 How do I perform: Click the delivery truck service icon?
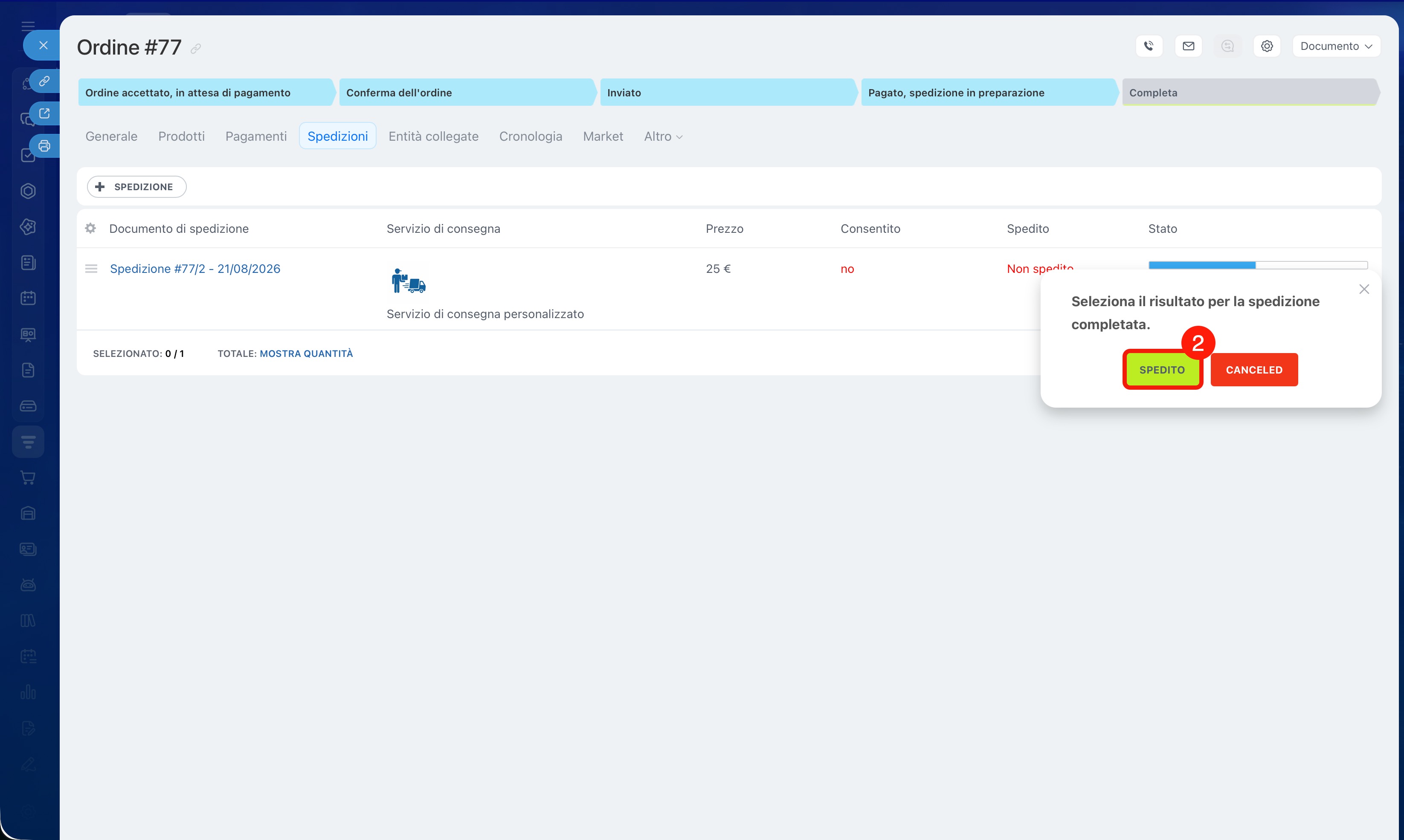click(x=408, y=281)
